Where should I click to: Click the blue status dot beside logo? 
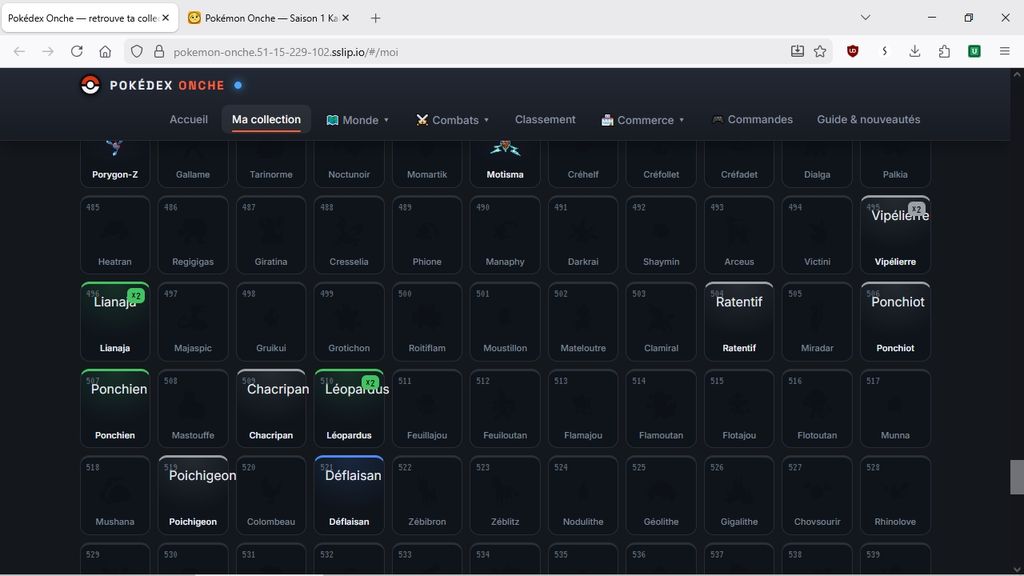point(238,85)
